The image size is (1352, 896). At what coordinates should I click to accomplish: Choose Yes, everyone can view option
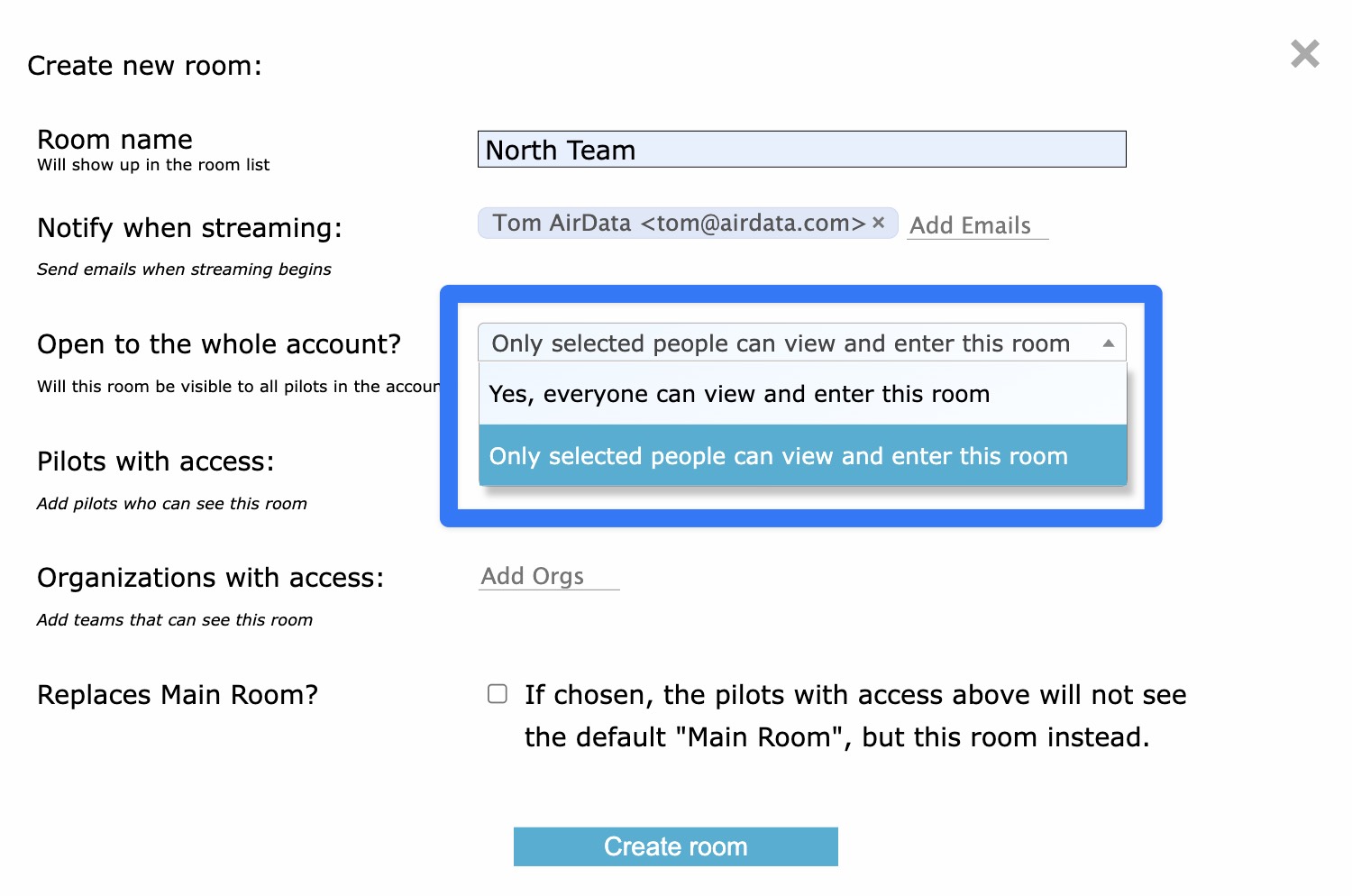click(x=802, y=394)
